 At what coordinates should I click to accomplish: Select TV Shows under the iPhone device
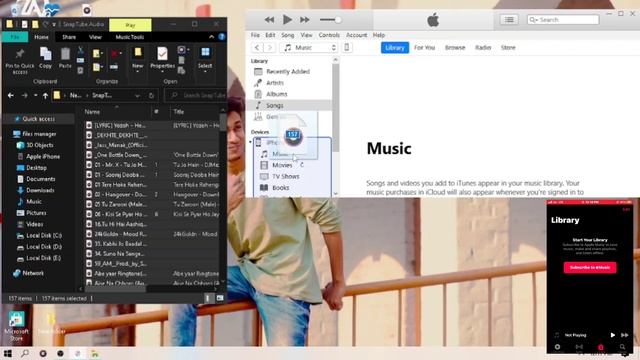pyautogui.click(x=286, y=176)
